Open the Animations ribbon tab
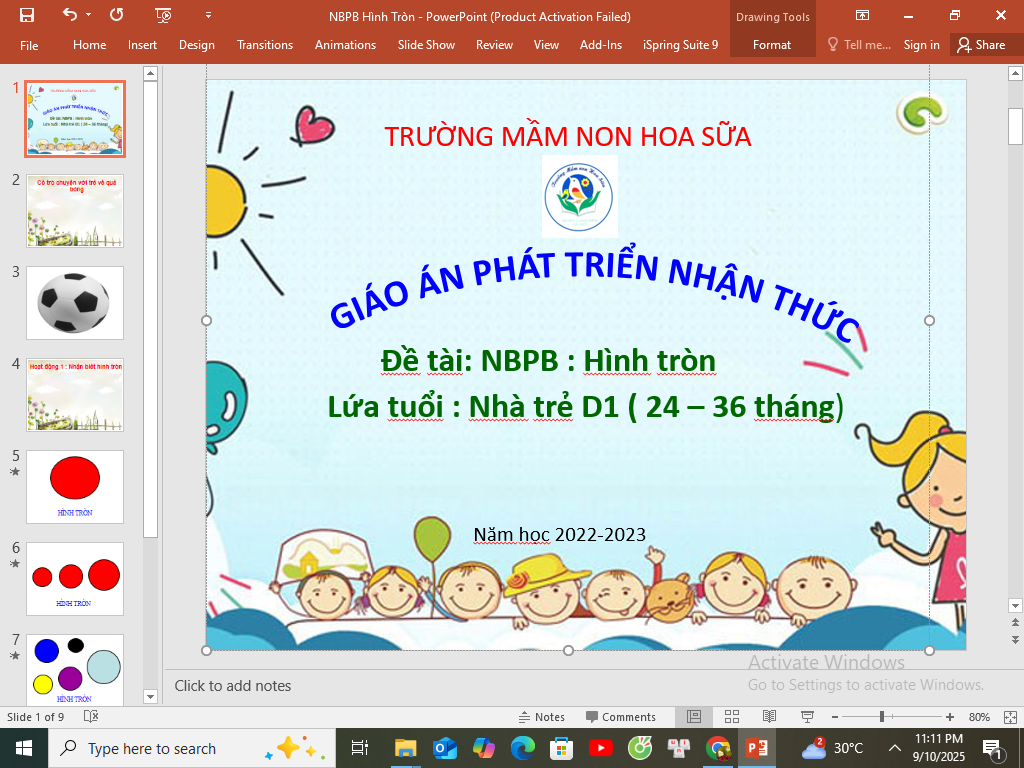 (x=345, y=45)
